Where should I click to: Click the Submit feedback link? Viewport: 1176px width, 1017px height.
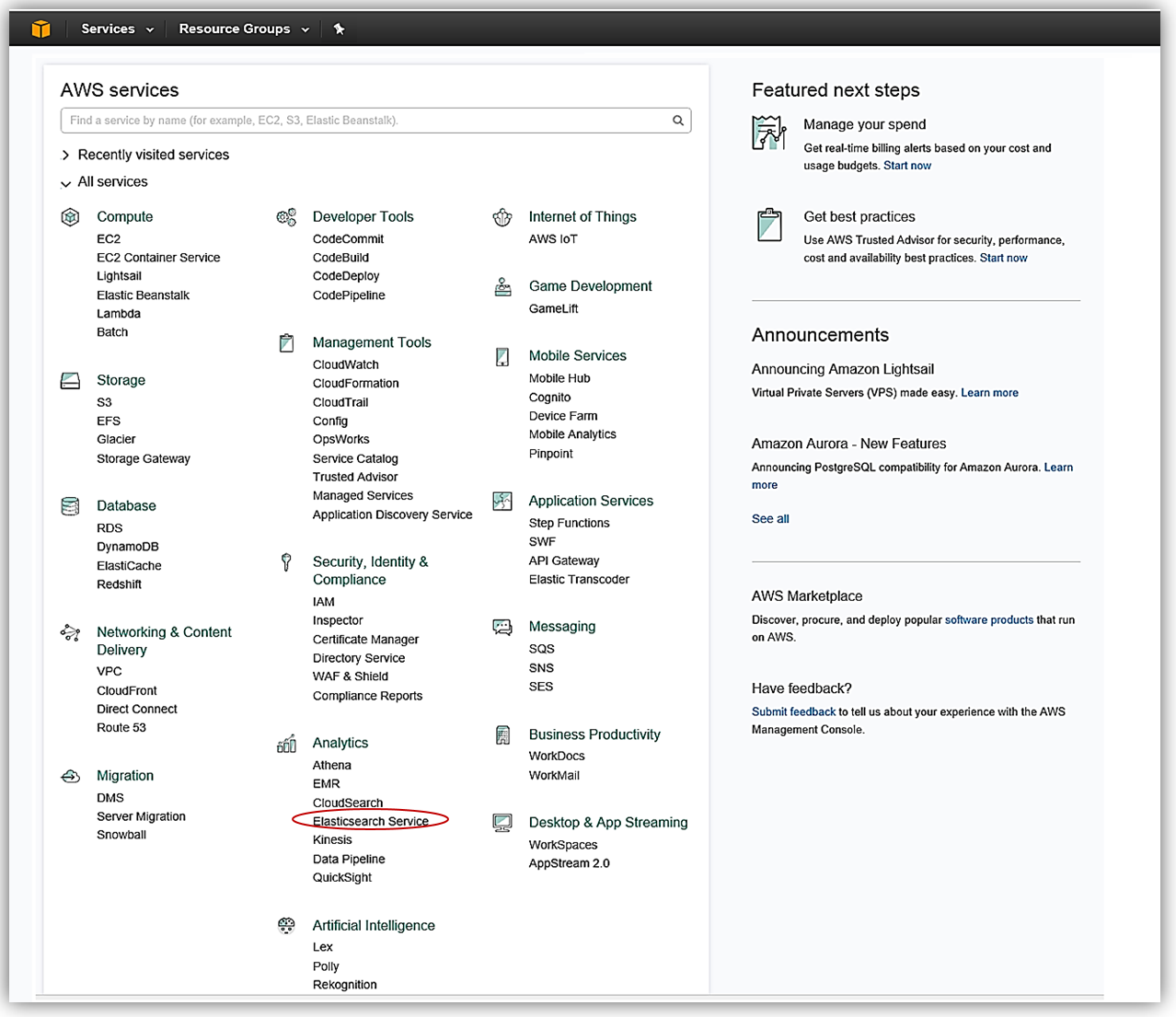(793, 712)
